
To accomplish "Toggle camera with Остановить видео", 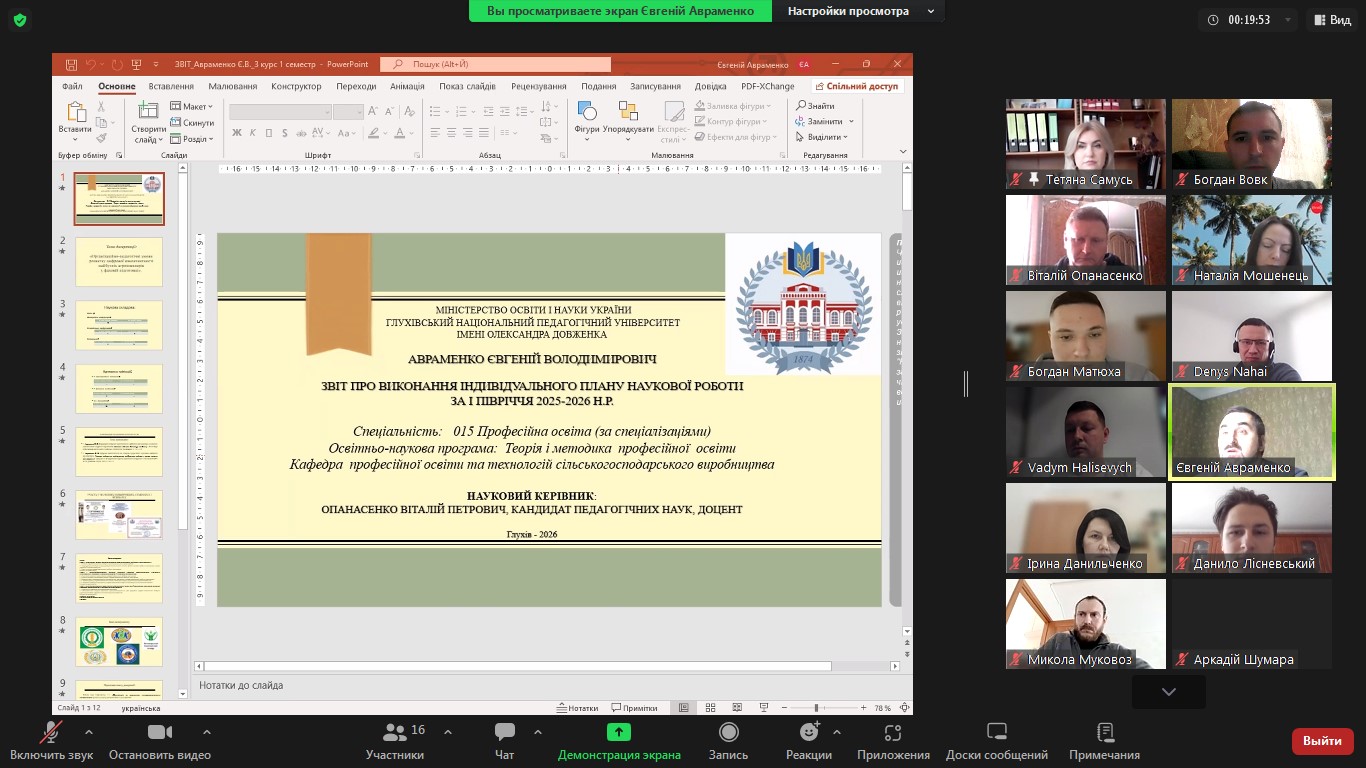I will (160, 733).
